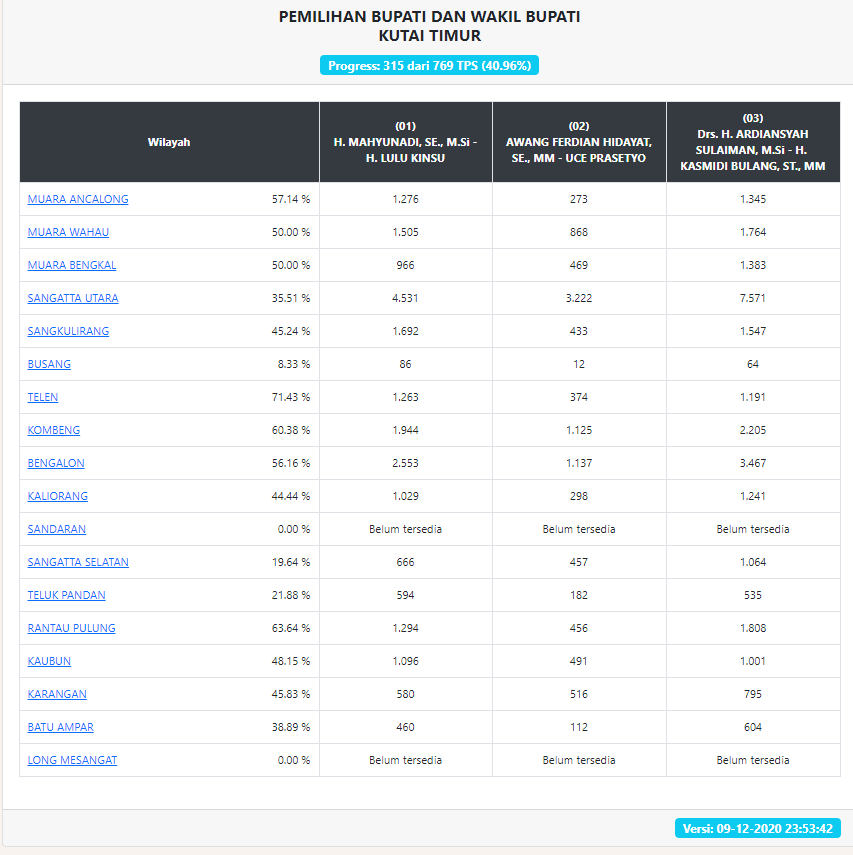The image size is (853, 855).
Task: Go to KOMBENG district results
Action: (54, 430)
